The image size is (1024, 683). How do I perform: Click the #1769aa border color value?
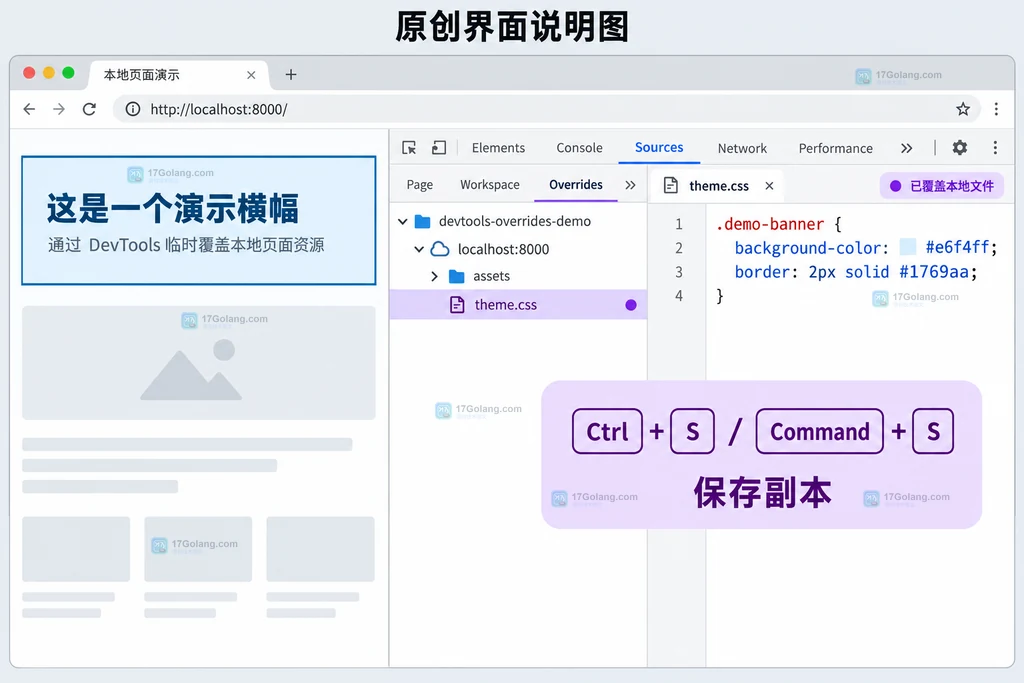pyautogui.click(x=933, y=272)
